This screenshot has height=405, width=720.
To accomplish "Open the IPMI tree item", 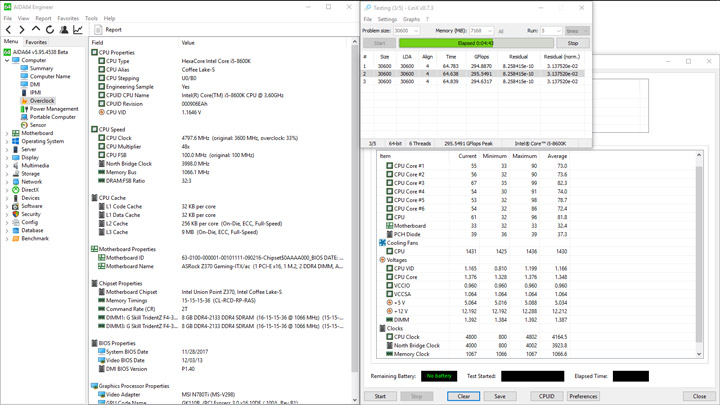I will (x=35, y=92).
